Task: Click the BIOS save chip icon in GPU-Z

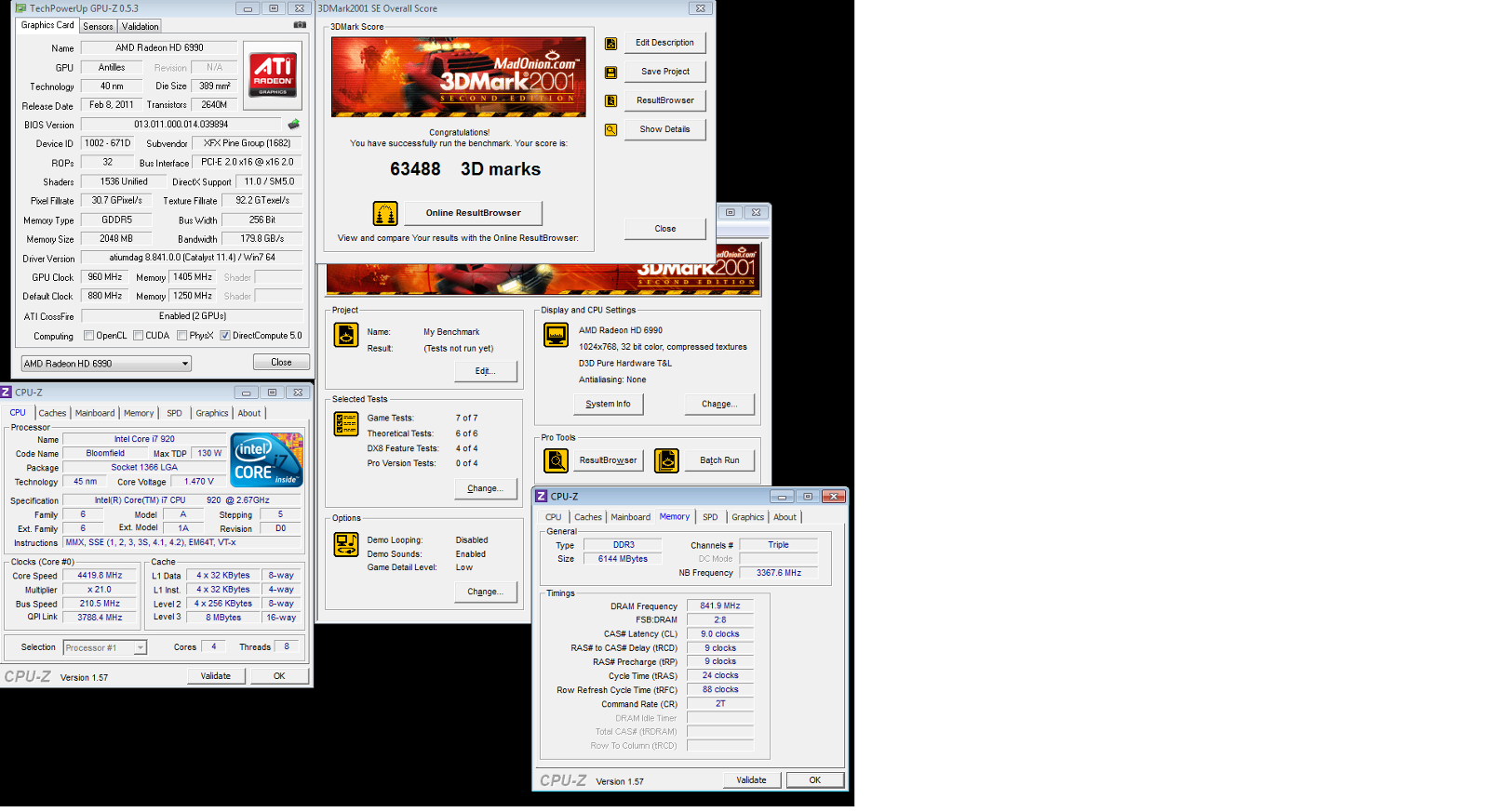Action: click(x=294, y=124)
